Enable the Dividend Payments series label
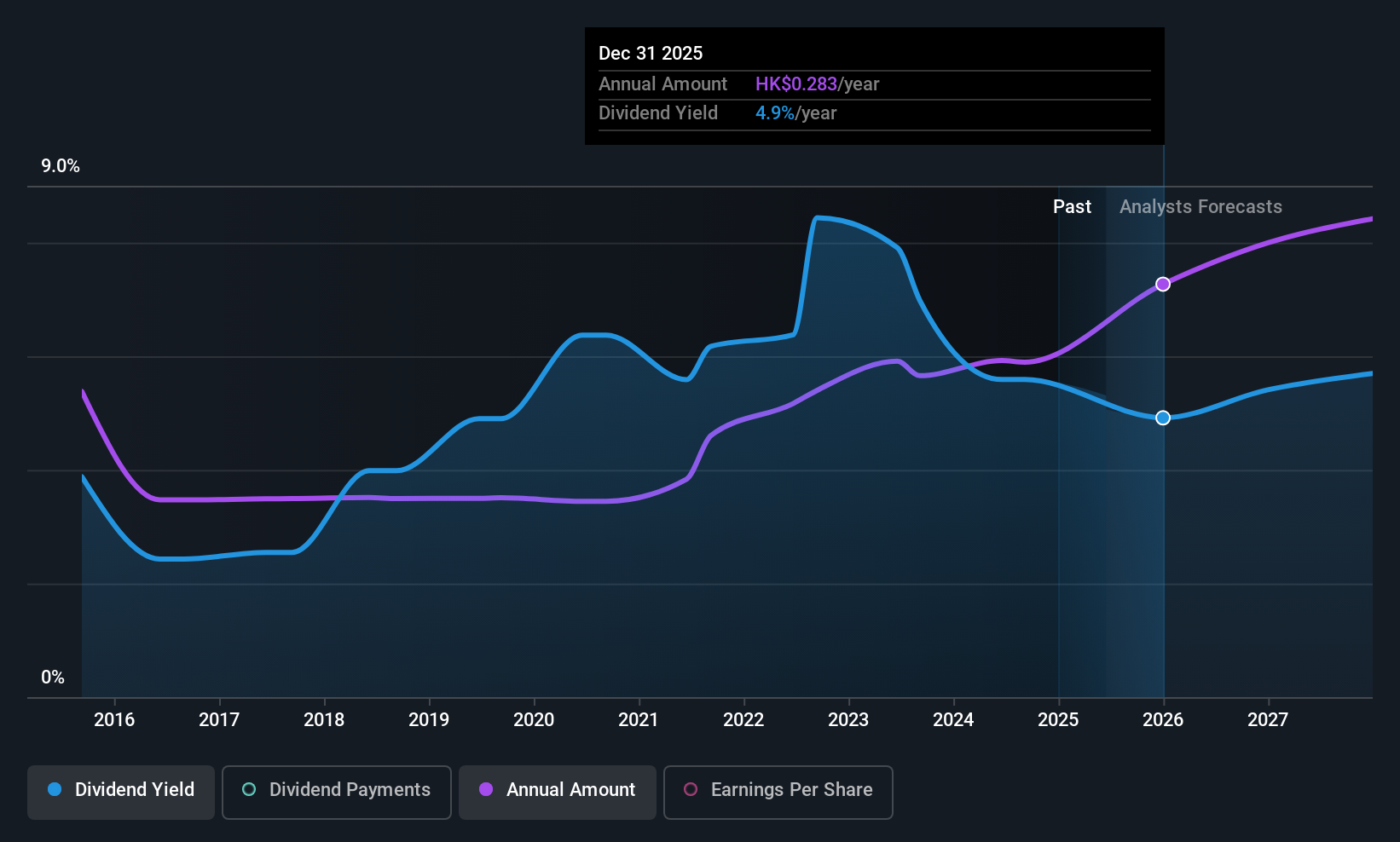 click(350, 789)
